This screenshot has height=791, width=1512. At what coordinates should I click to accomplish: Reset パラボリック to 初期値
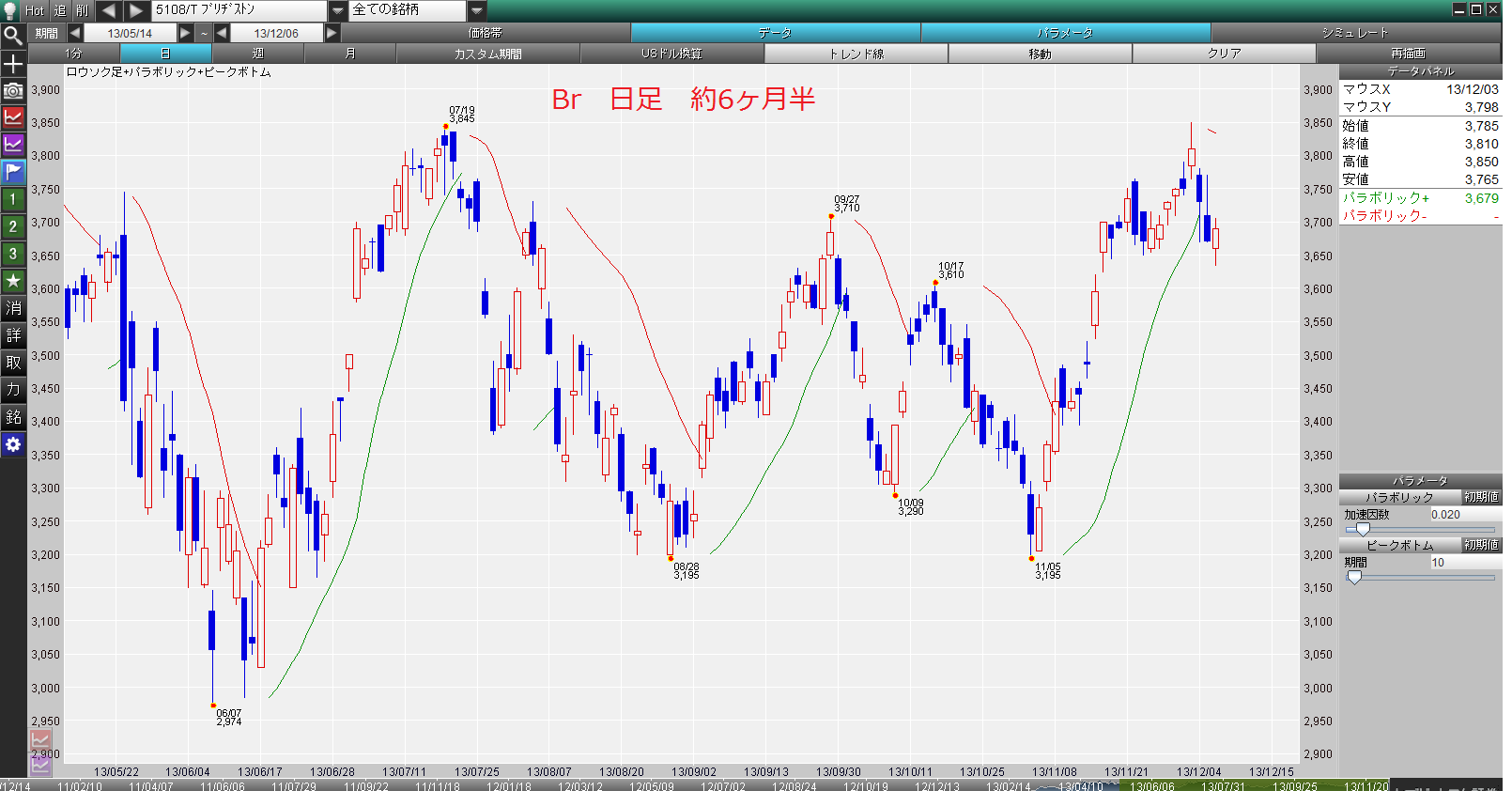[x=1481, y=497]
